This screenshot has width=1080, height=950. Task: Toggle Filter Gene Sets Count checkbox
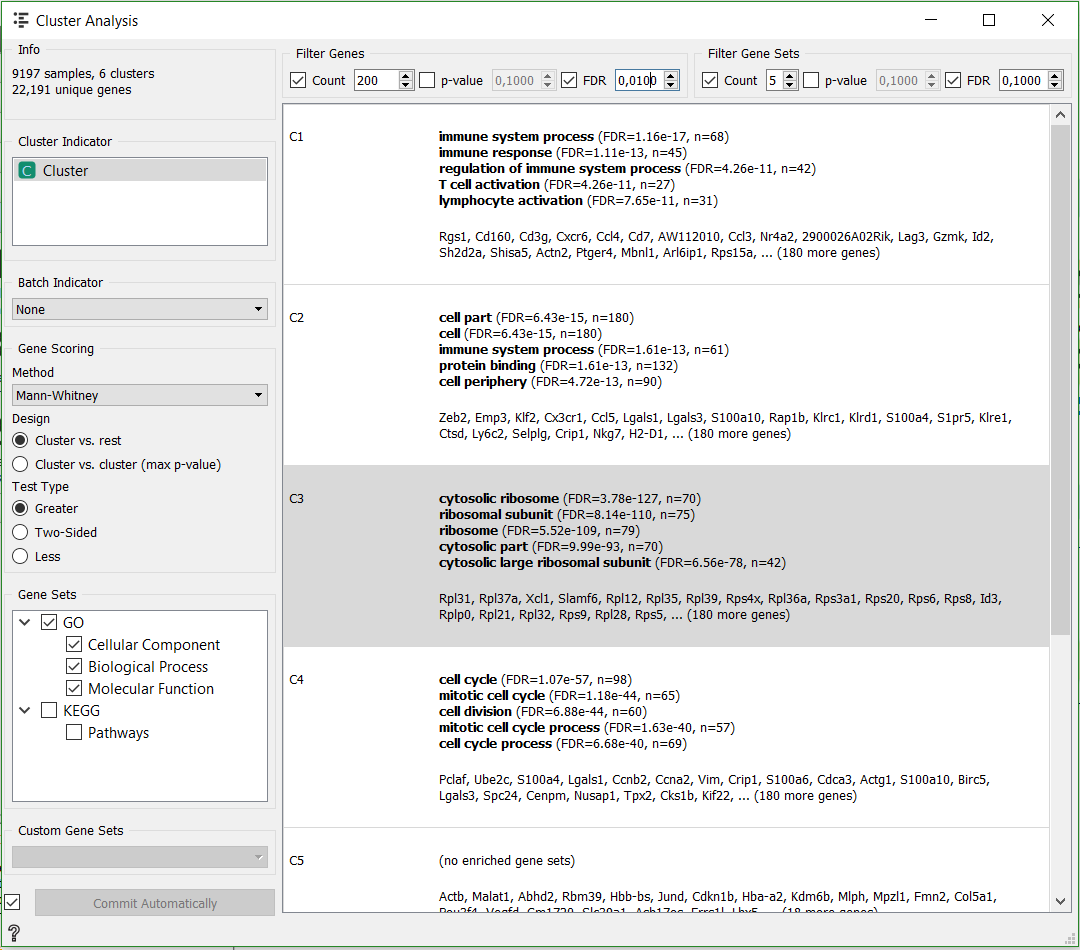709,81
